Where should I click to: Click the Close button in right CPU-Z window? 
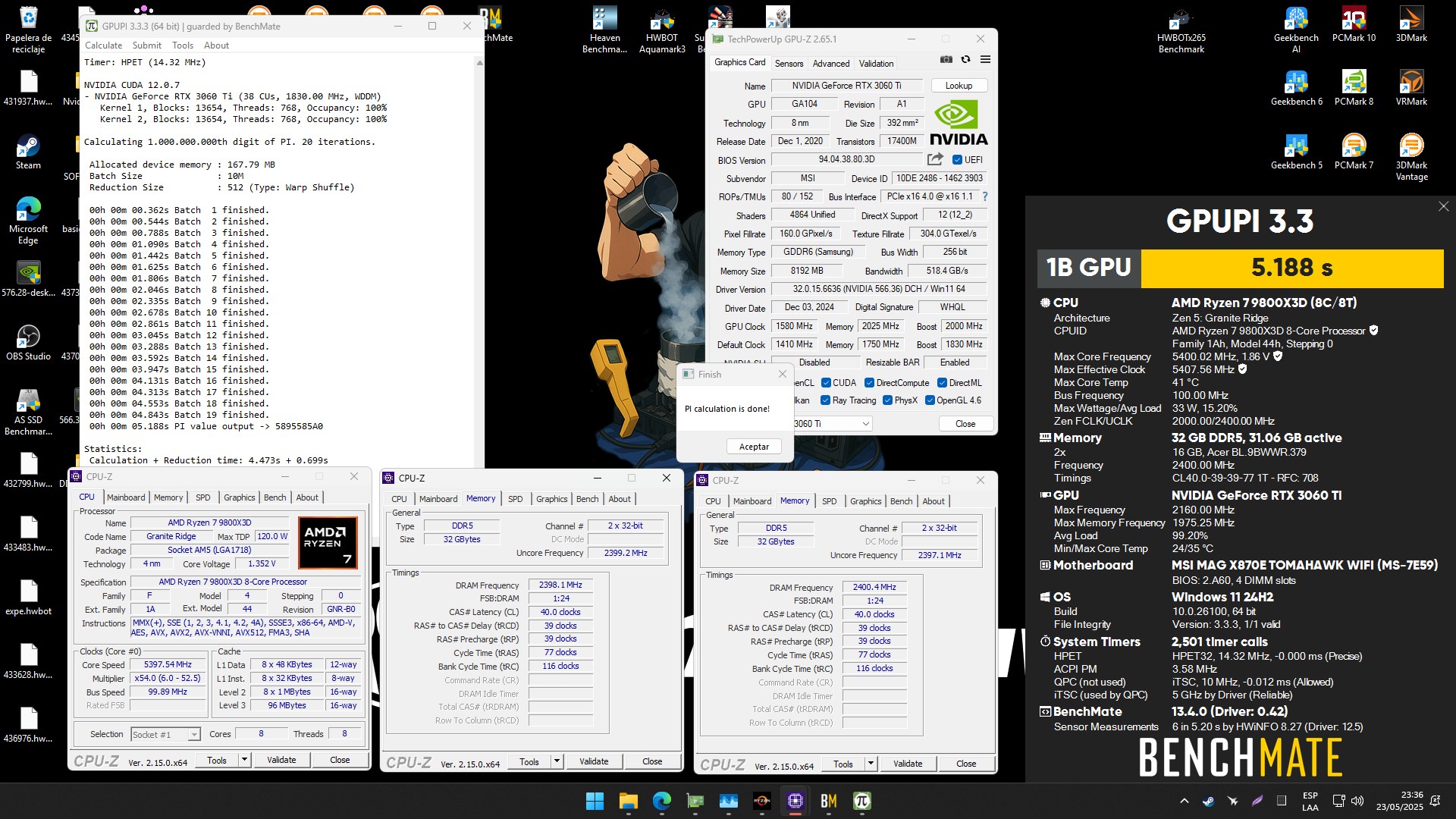coord(965,764)
